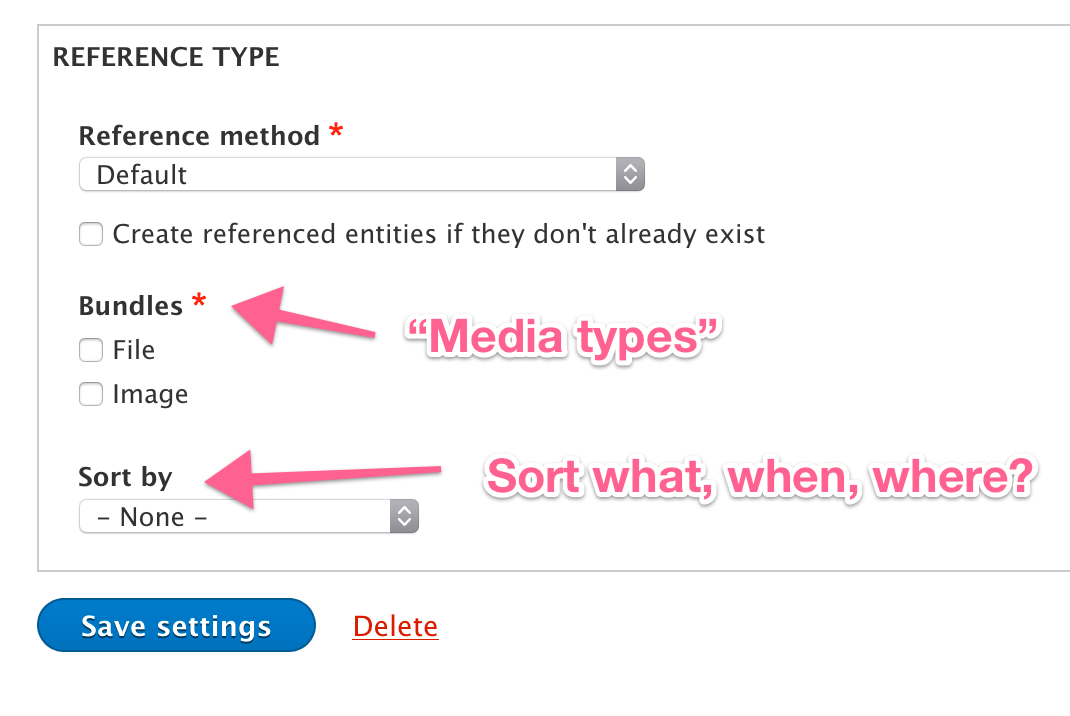Click the label text "Create referenced entities if they don't already exist"

click(439, 234)
